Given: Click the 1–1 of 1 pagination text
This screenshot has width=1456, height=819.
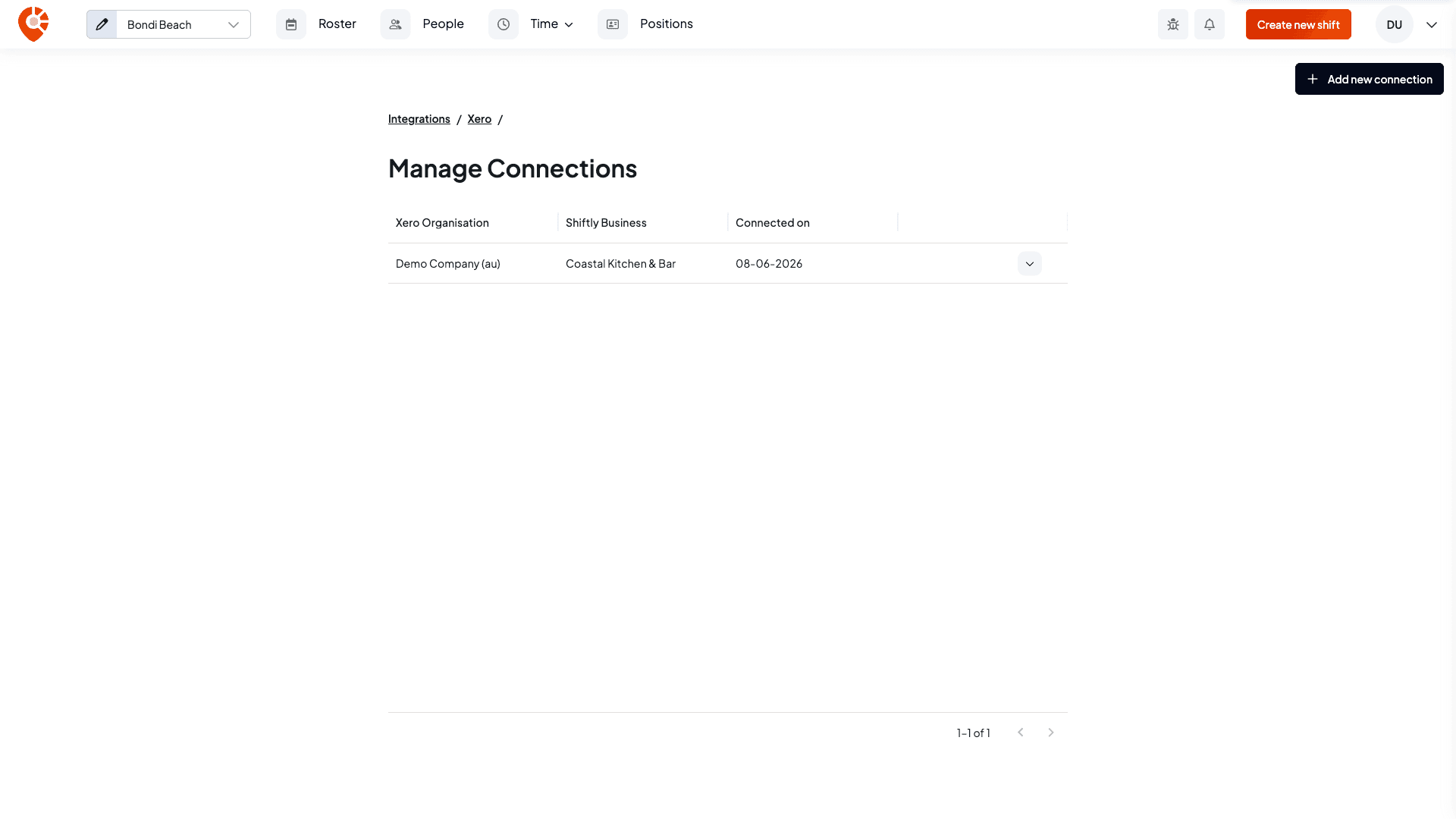Looking at the screenshot, I should point(973,733).
